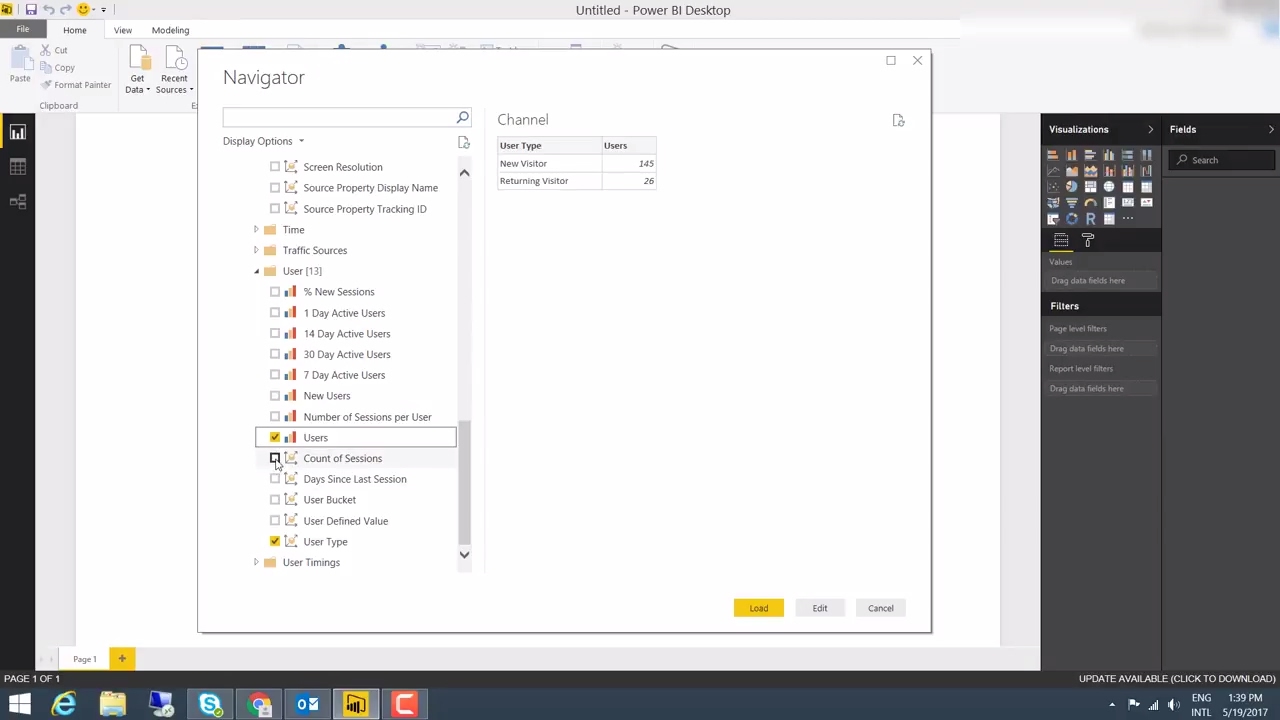Click the Navigator tree vertical scrollbar thumb
This screenshot has width=1280, height=720.
click(x=464, y=482)
